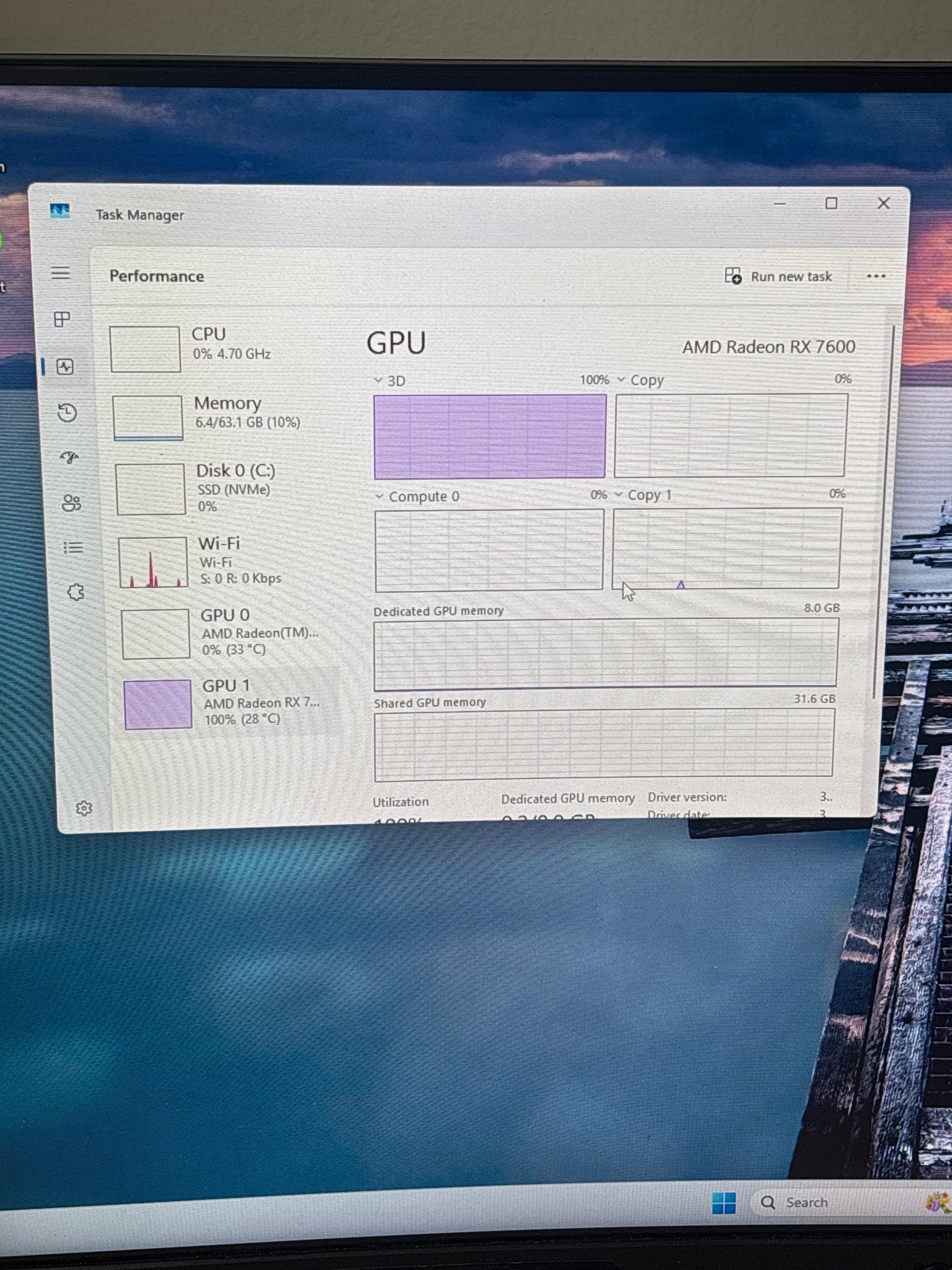The height and width of the screenshot is (1270, 952).
Task: Click the Copy 1 engine graph
Action: tap(727, 548)
